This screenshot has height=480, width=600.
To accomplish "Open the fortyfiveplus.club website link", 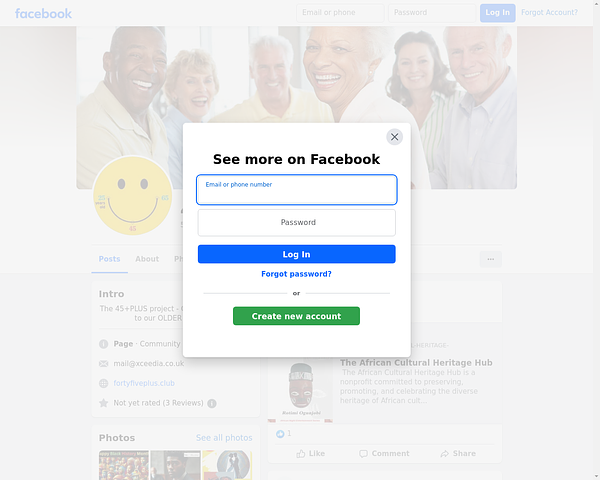I will tap(144, 383).
